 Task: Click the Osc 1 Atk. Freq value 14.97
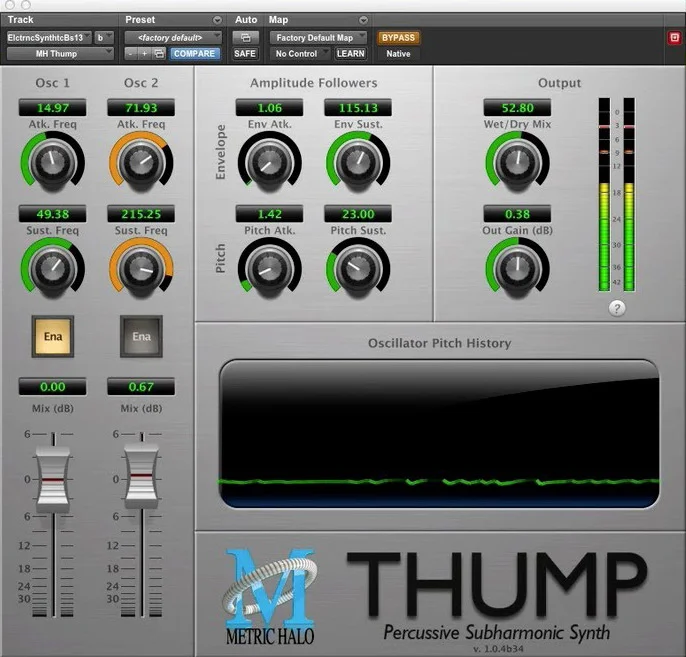tap(52, 108)
